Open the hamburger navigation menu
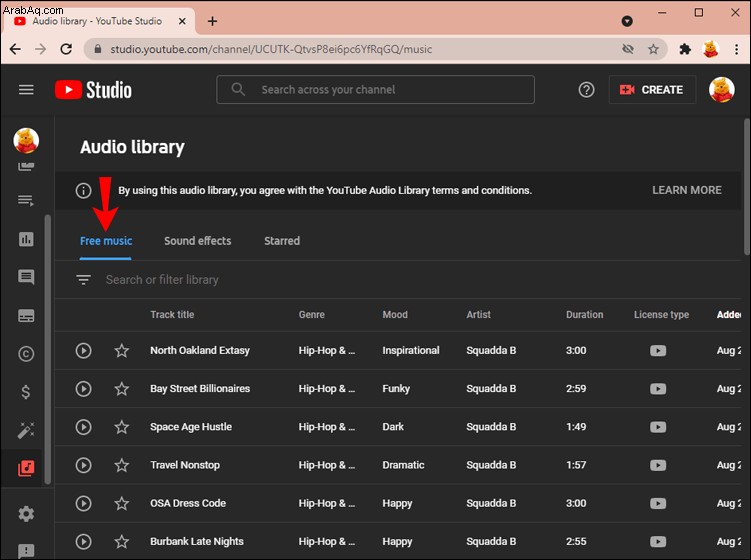751x560 pixels. point(26,90)
